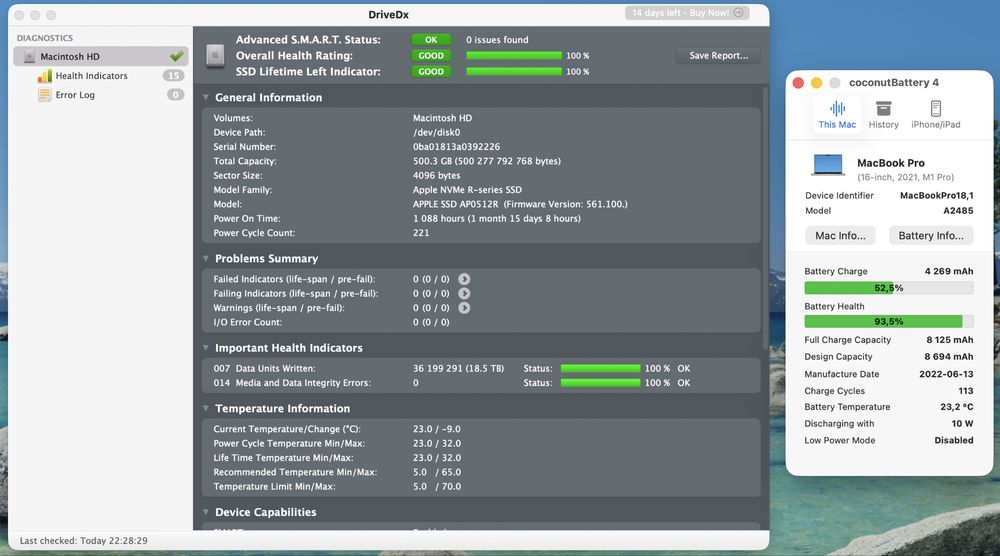Open the Mac Info button
1000x556 pixels.
click(x=840, y=235)
